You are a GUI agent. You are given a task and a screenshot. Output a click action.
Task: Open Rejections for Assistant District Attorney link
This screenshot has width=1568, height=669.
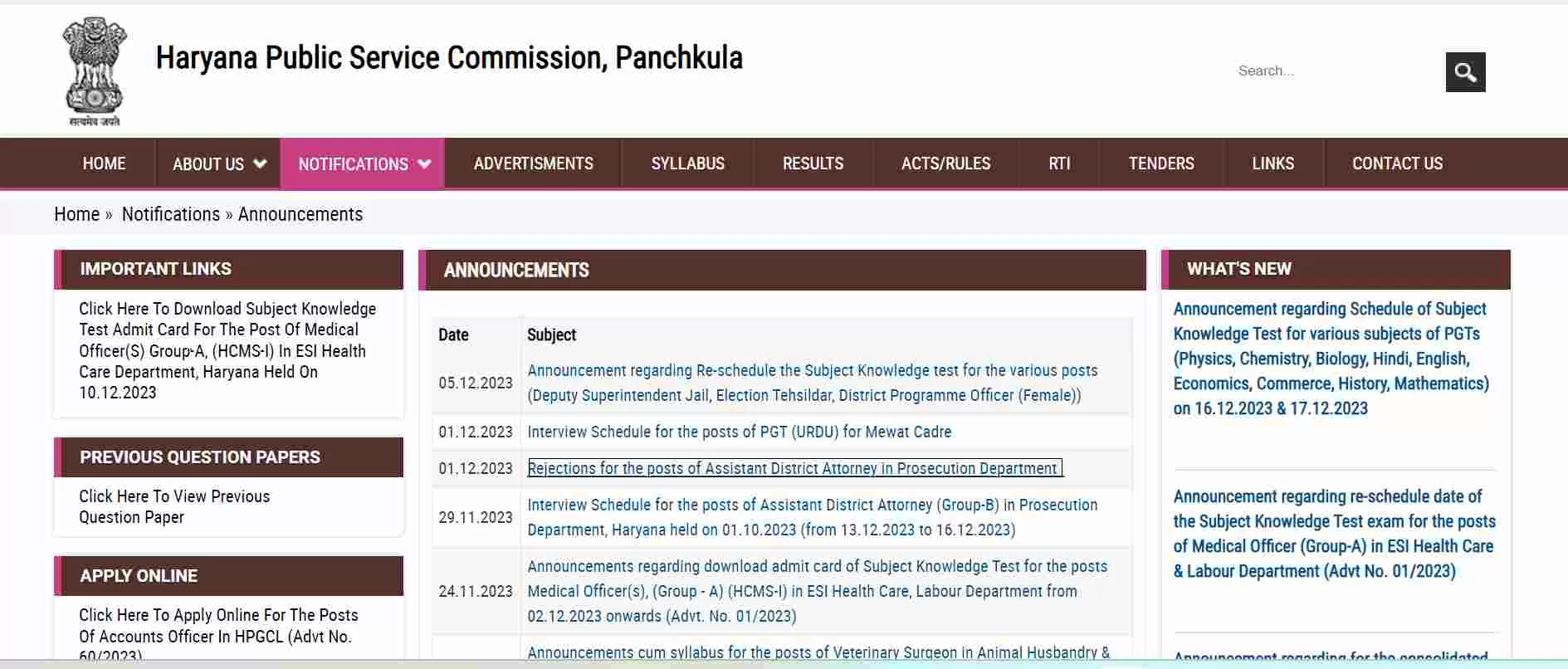click(795, 468)
